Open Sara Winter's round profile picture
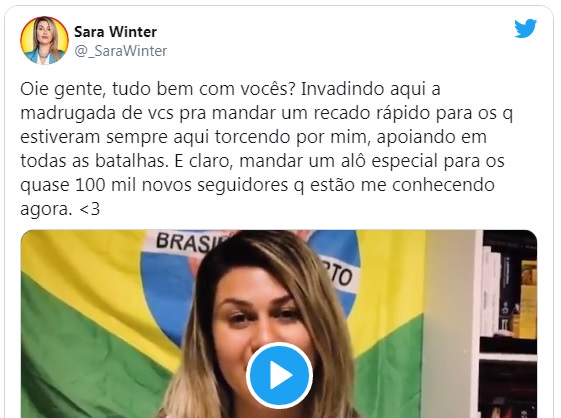561x418 pixels. 44,40
